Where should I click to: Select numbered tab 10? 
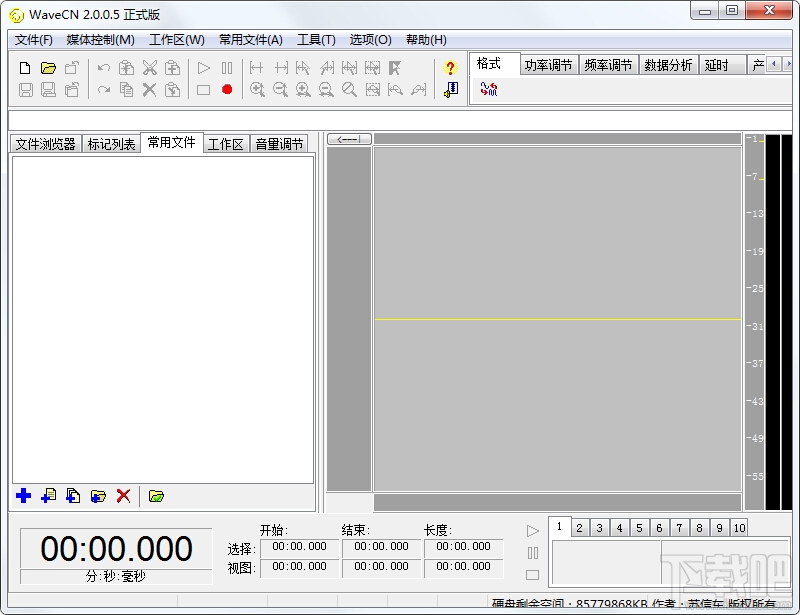coord(739,528)
